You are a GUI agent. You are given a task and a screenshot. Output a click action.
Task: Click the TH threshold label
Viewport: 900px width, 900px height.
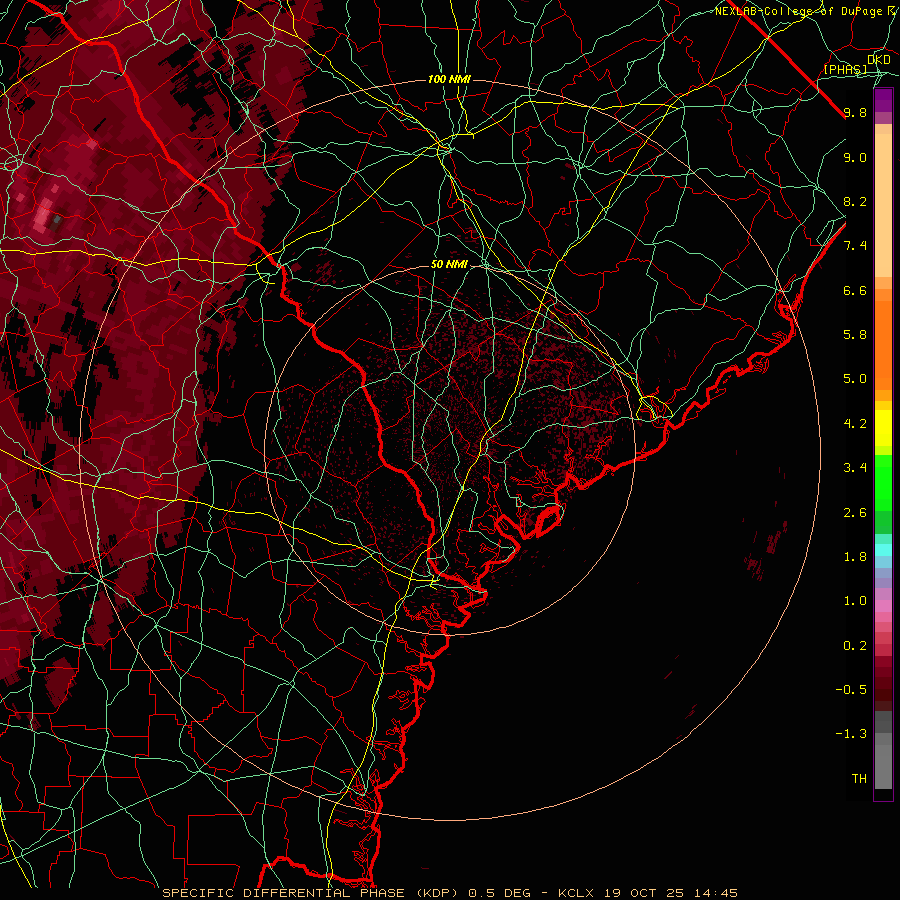coord(859,779)
